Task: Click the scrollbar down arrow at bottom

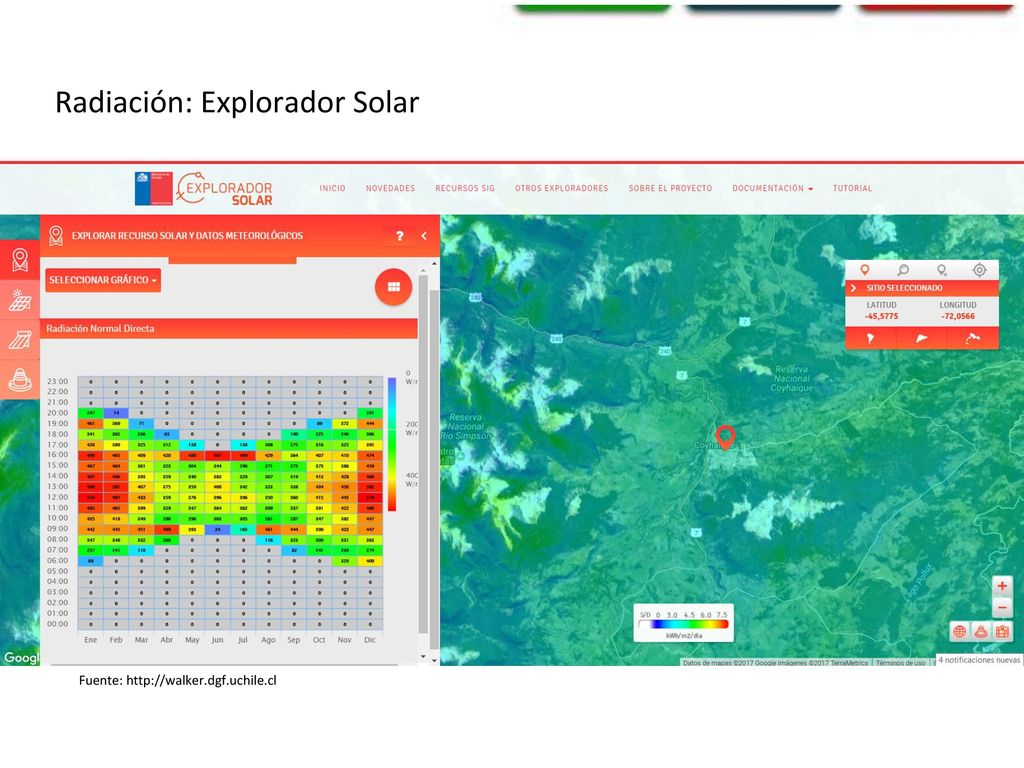Action: 434,660
